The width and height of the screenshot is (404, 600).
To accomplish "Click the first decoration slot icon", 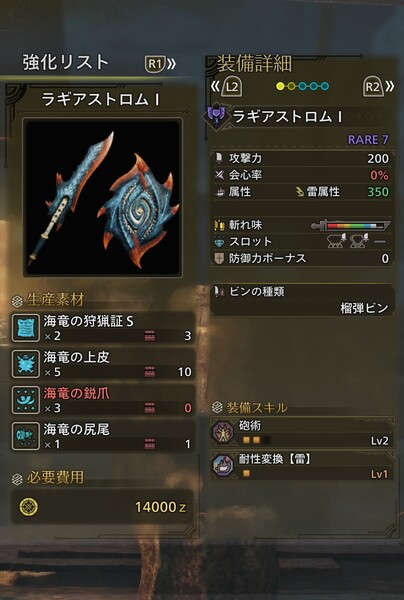I will tap(337, 241).
